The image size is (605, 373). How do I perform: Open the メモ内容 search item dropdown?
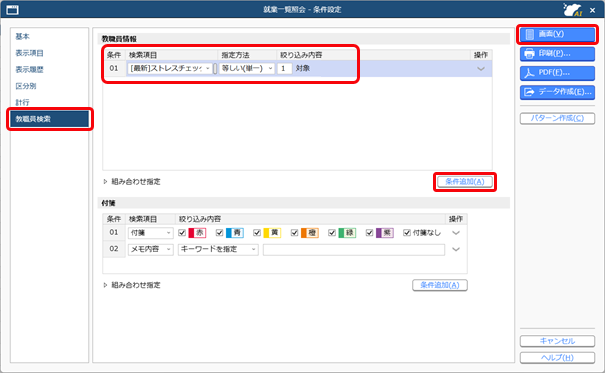[169, 250]
